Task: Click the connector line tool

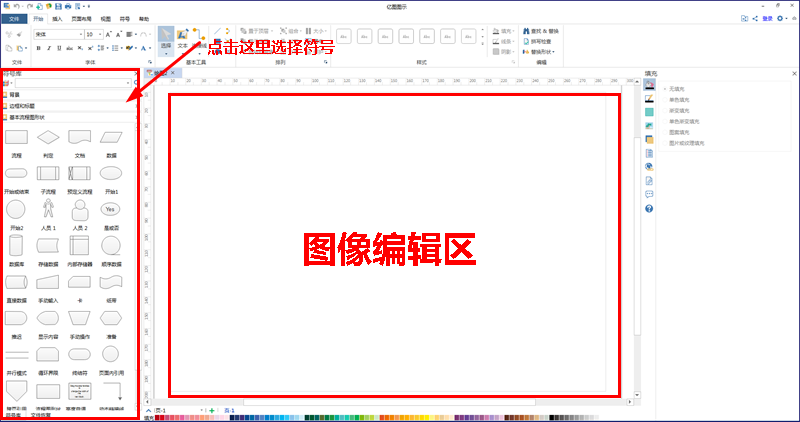Action: pos(199,40)
